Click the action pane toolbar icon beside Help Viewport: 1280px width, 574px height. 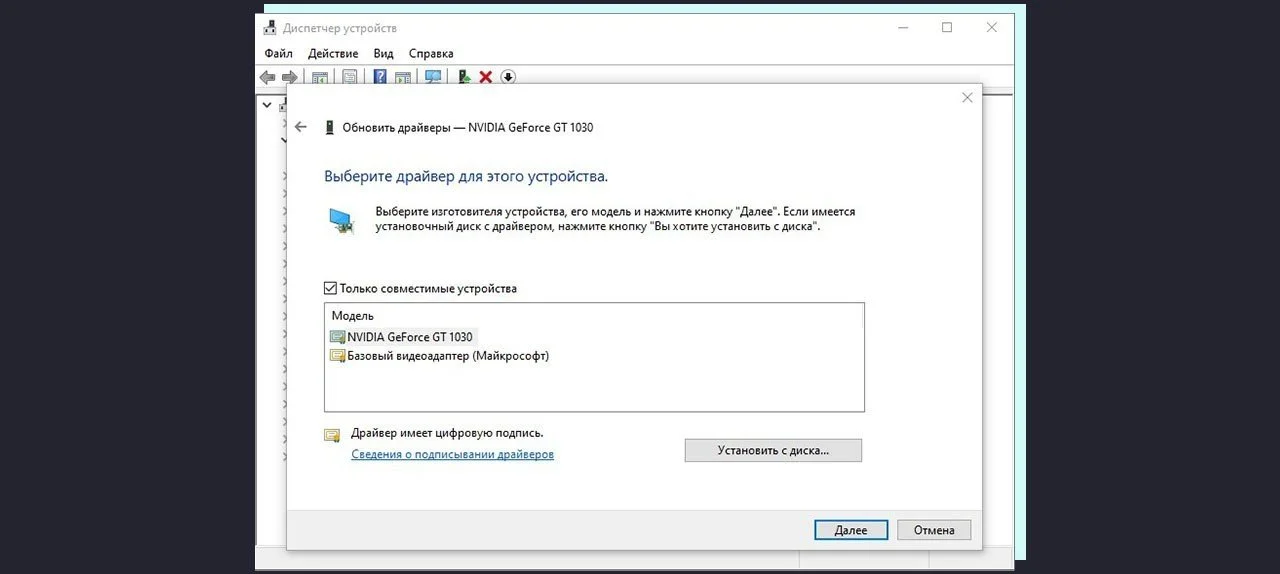tap(403, 77)
